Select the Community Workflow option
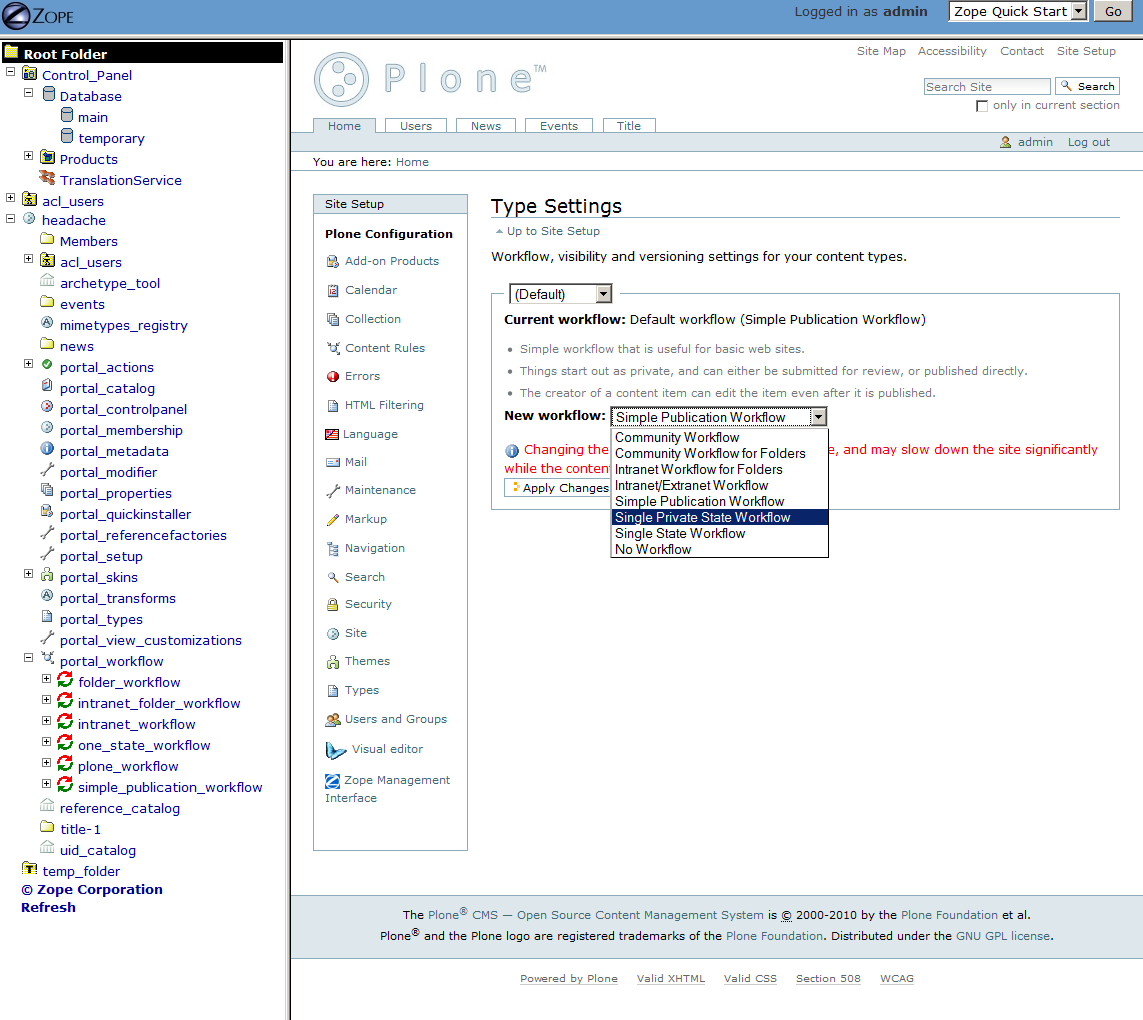 tap(719, 437)
